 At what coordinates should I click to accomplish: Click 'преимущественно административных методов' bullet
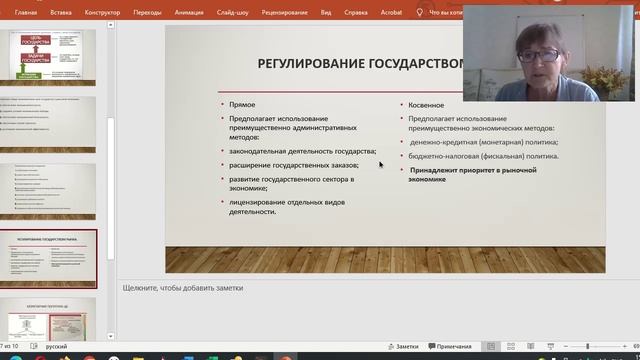pyautogui.click(x=293, y=128)
